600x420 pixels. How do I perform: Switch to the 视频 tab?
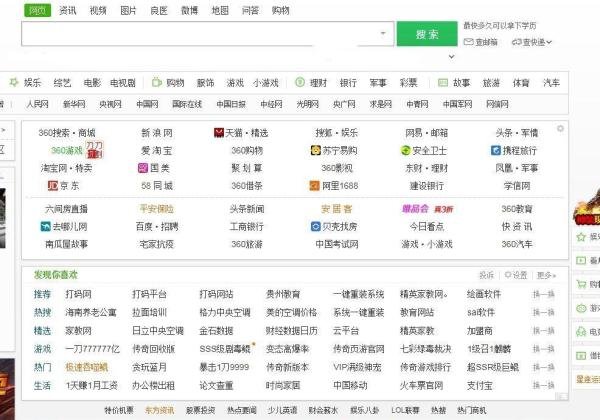click(98, 11)
